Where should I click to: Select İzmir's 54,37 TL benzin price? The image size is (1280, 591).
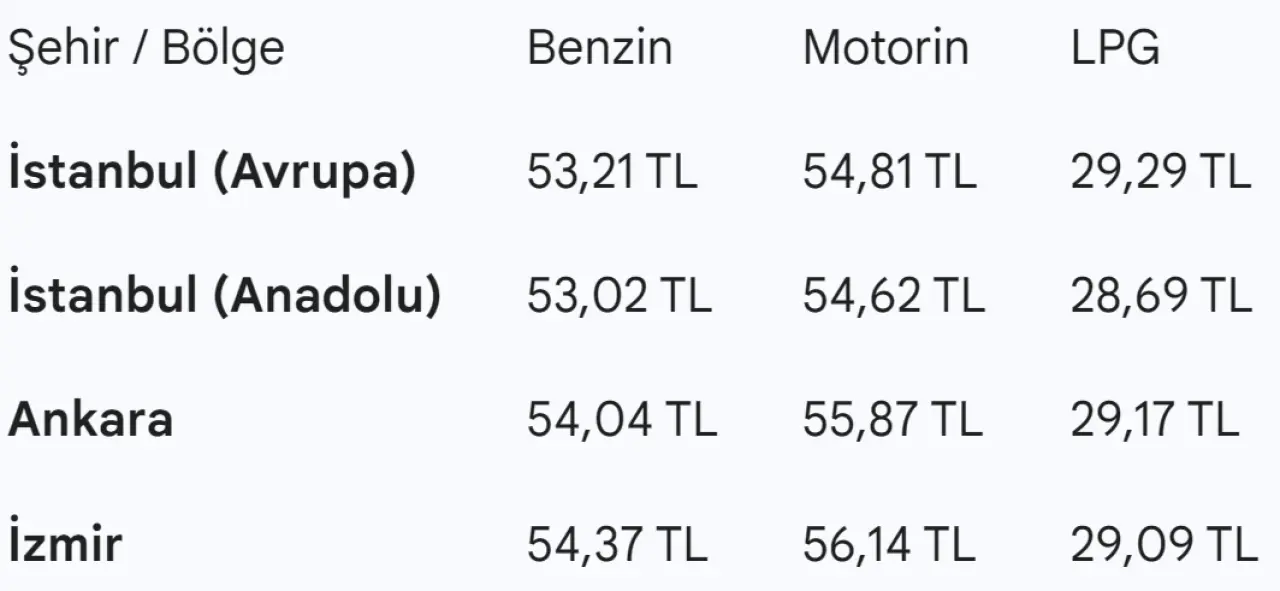617,544
